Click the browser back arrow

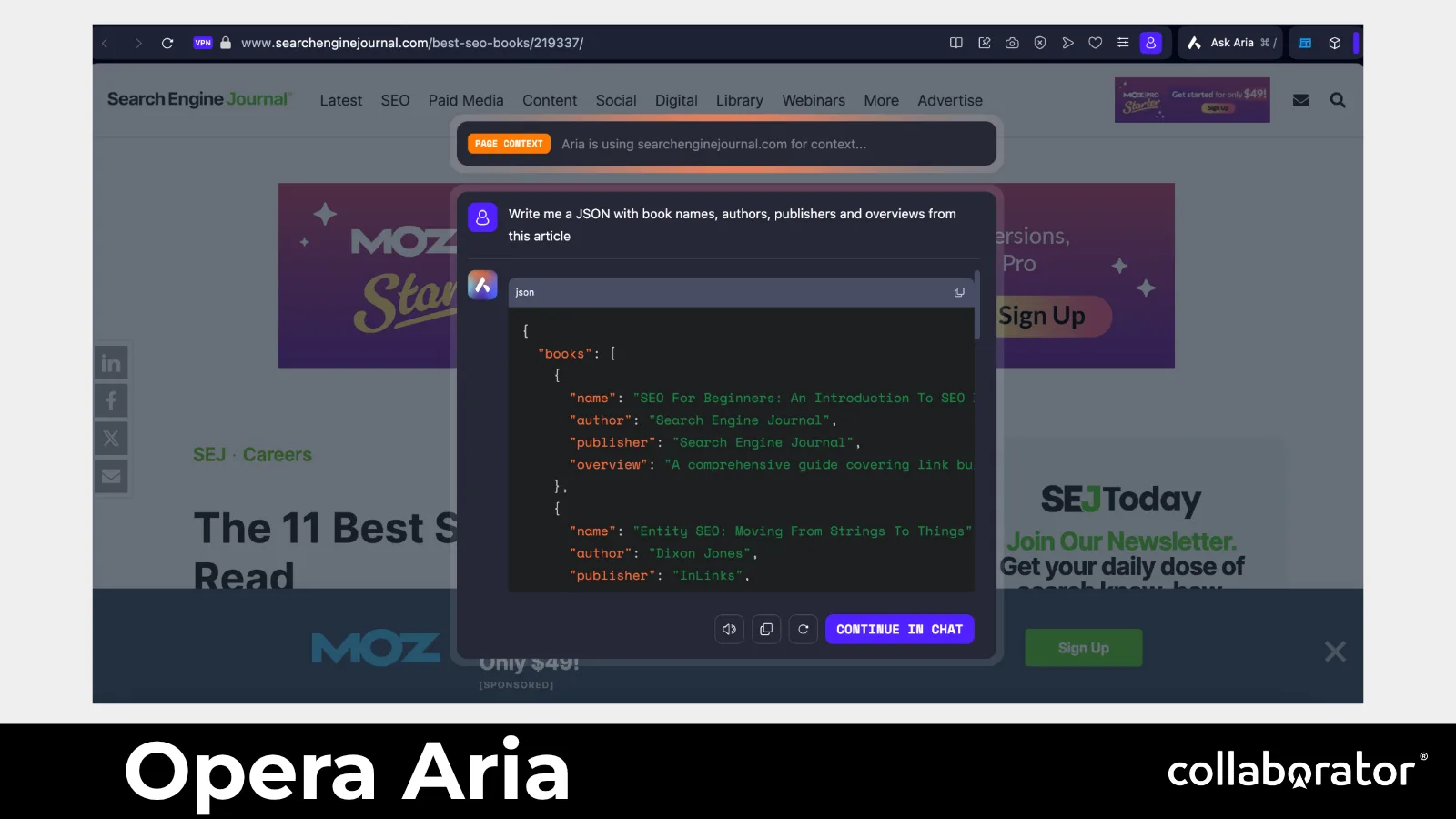coord(106,43)
